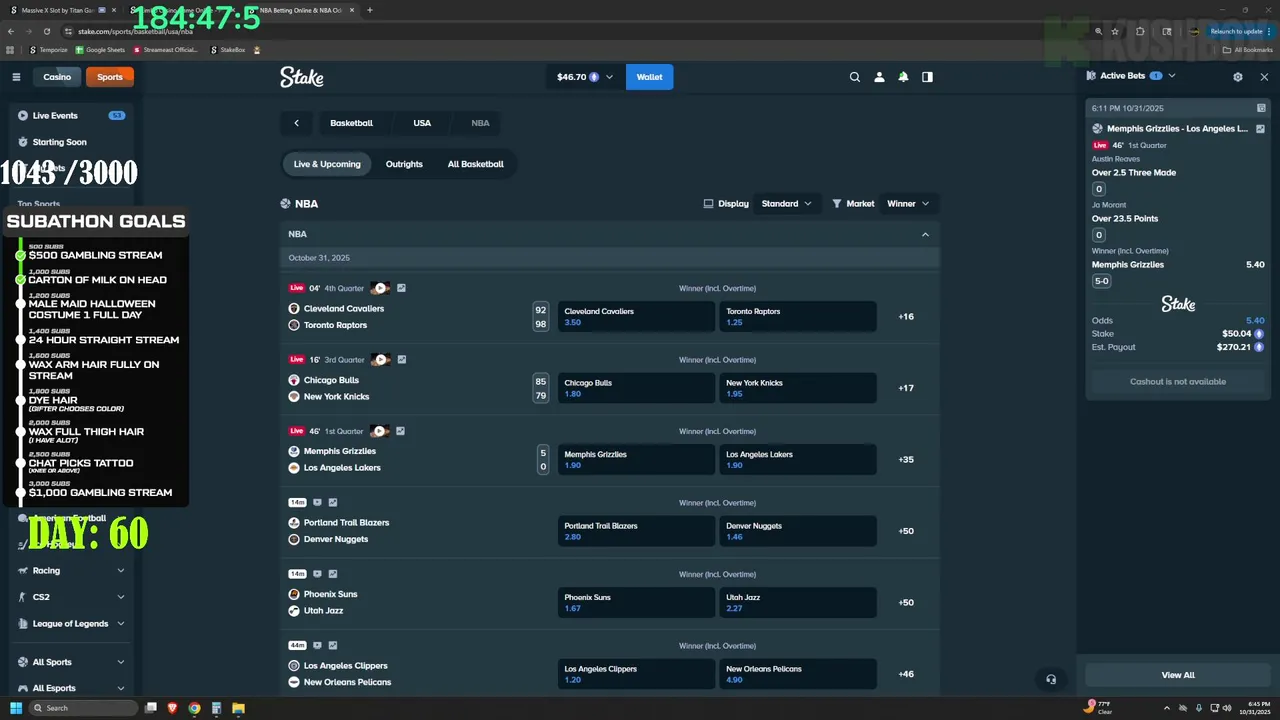The width and height of the screenshot is (1280, 720).
Task: Switch to the Sports tab
Action: [110, 77]
